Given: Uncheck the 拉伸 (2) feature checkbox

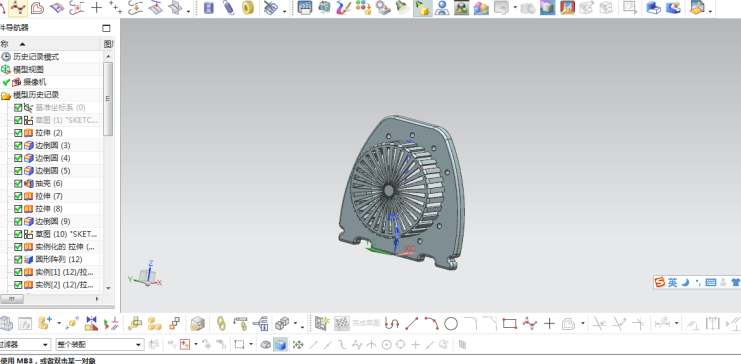Looking at the screenshot, I should tap(18, 133).
